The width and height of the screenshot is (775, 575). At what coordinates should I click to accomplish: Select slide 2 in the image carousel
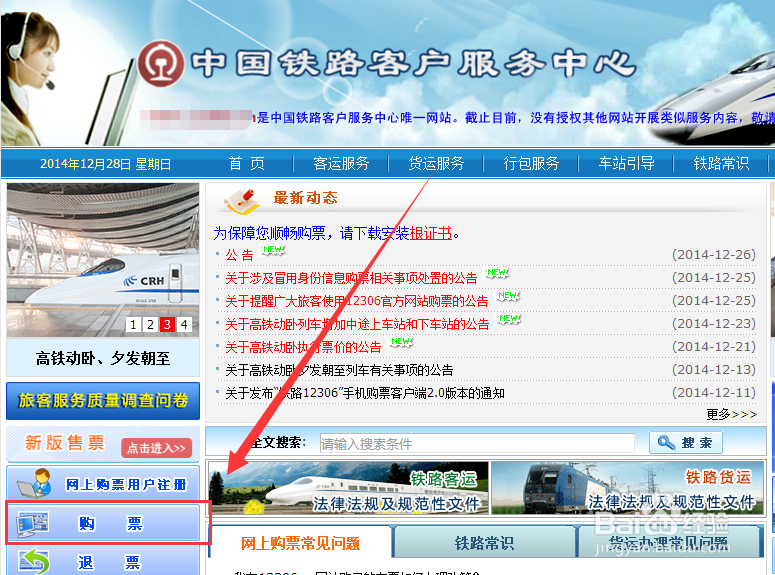150,324
